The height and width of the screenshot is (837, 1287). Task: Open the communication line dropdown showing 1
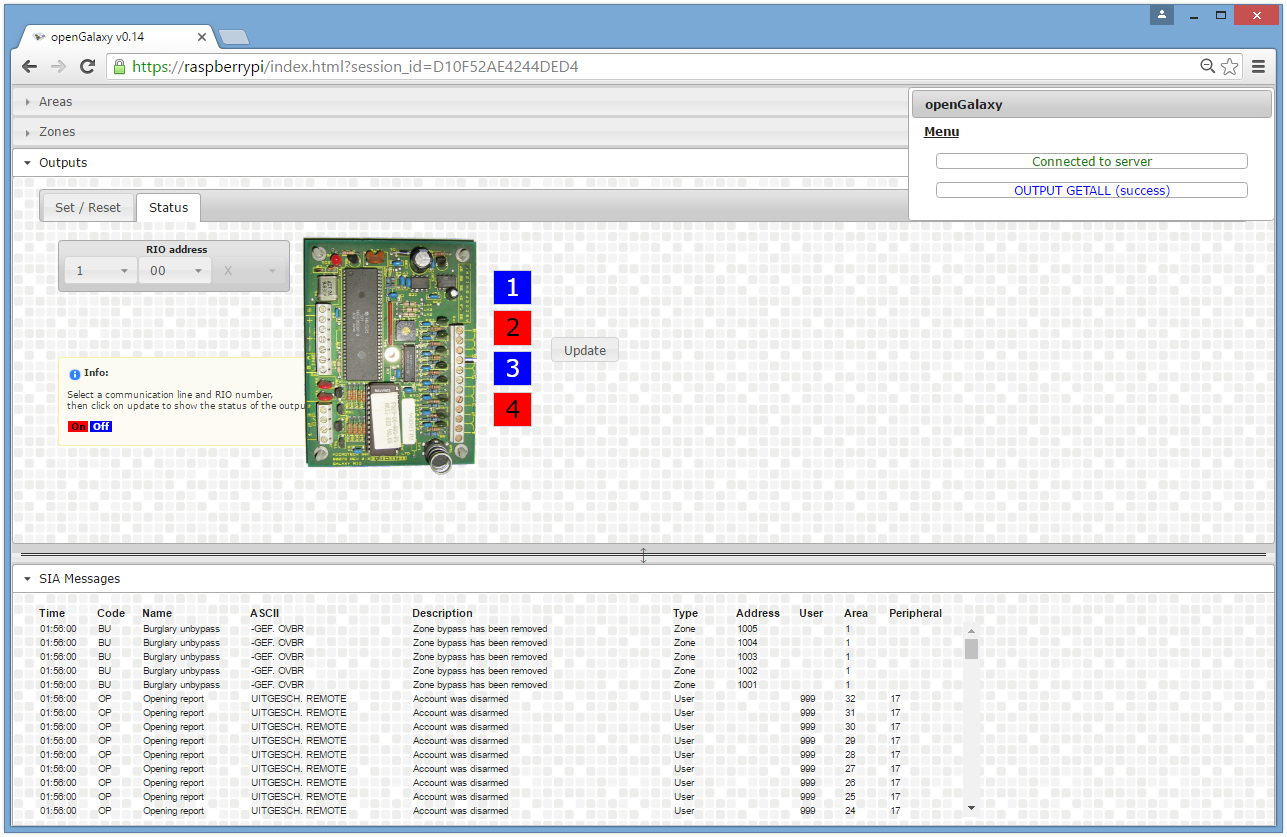[101, 271]
